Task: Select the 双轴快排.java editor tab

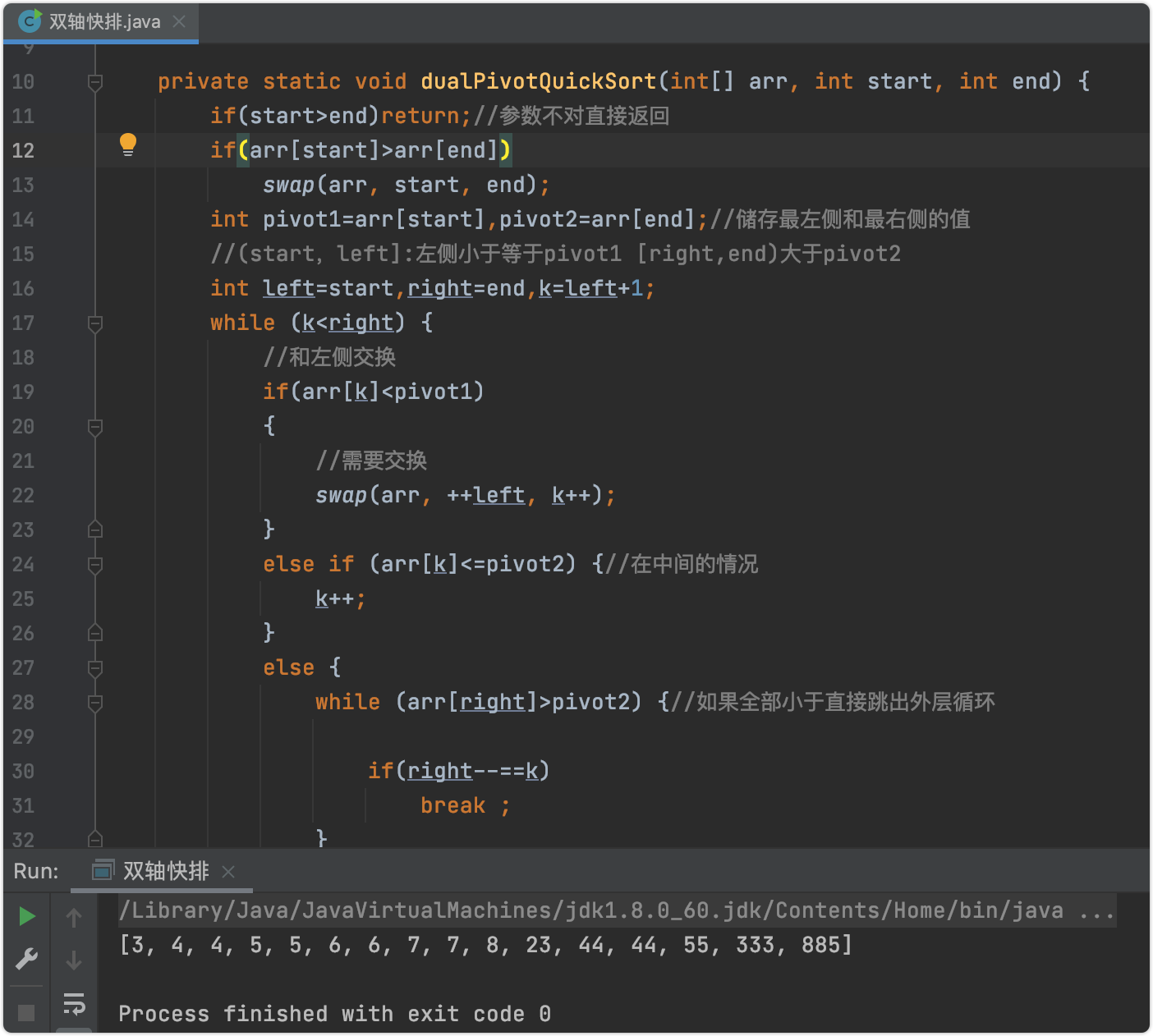Action: pos(102,21)
